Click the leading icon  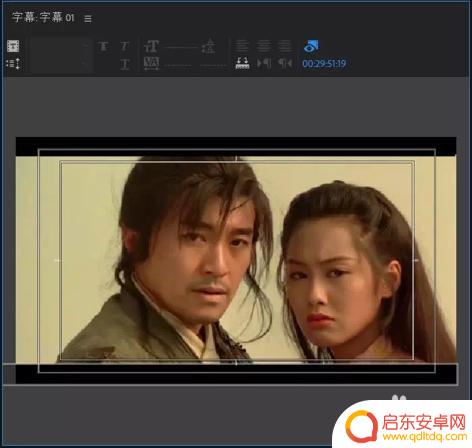(209, 46)
